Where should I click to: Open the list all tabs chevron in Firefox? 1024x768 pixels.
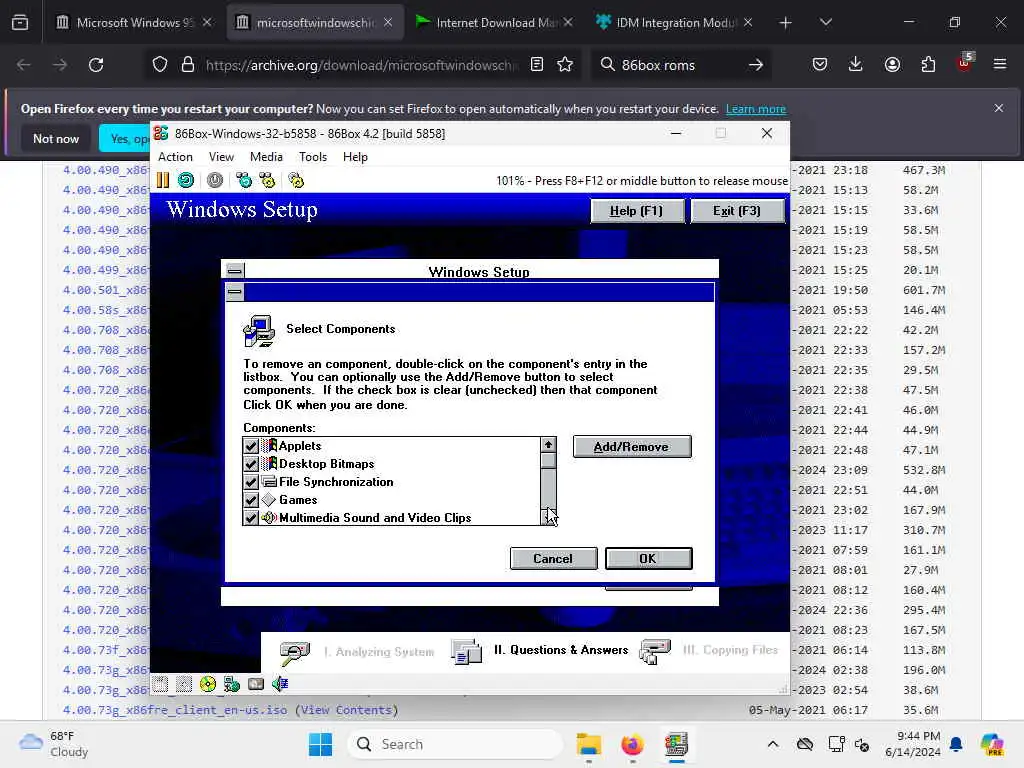[x=825, y=23]
